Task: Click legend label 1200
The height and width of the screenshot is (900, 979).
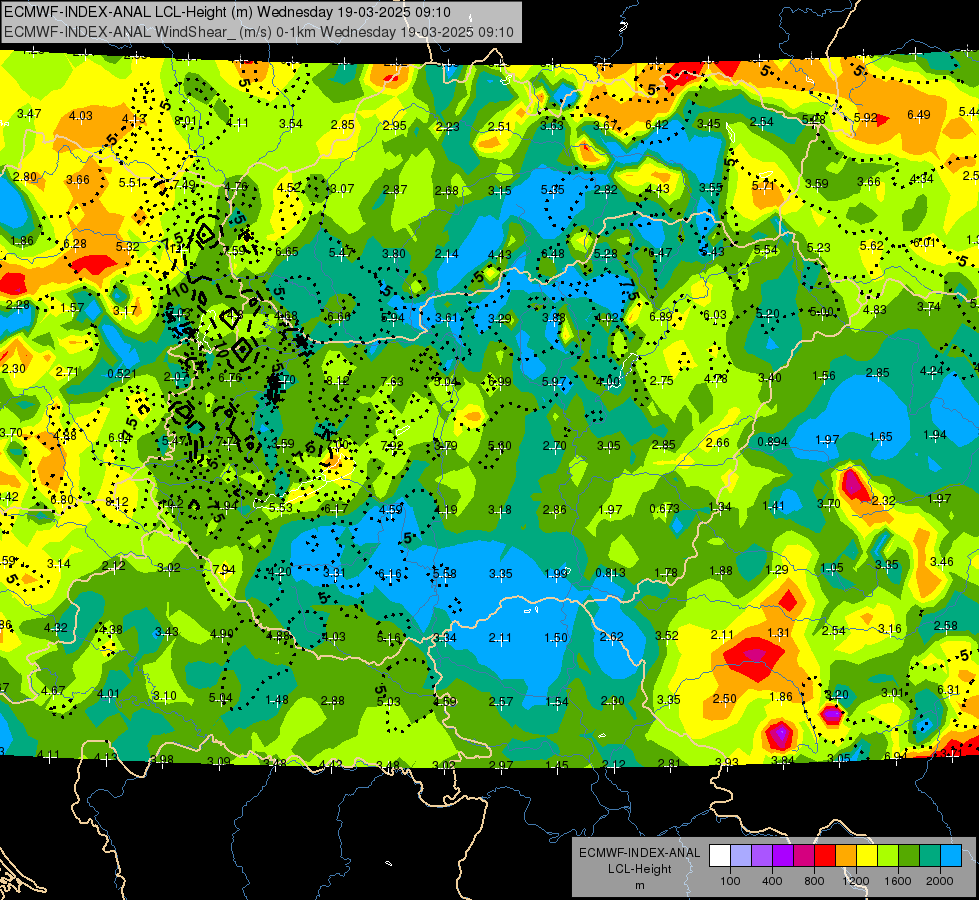Action: tap(856, 881)
